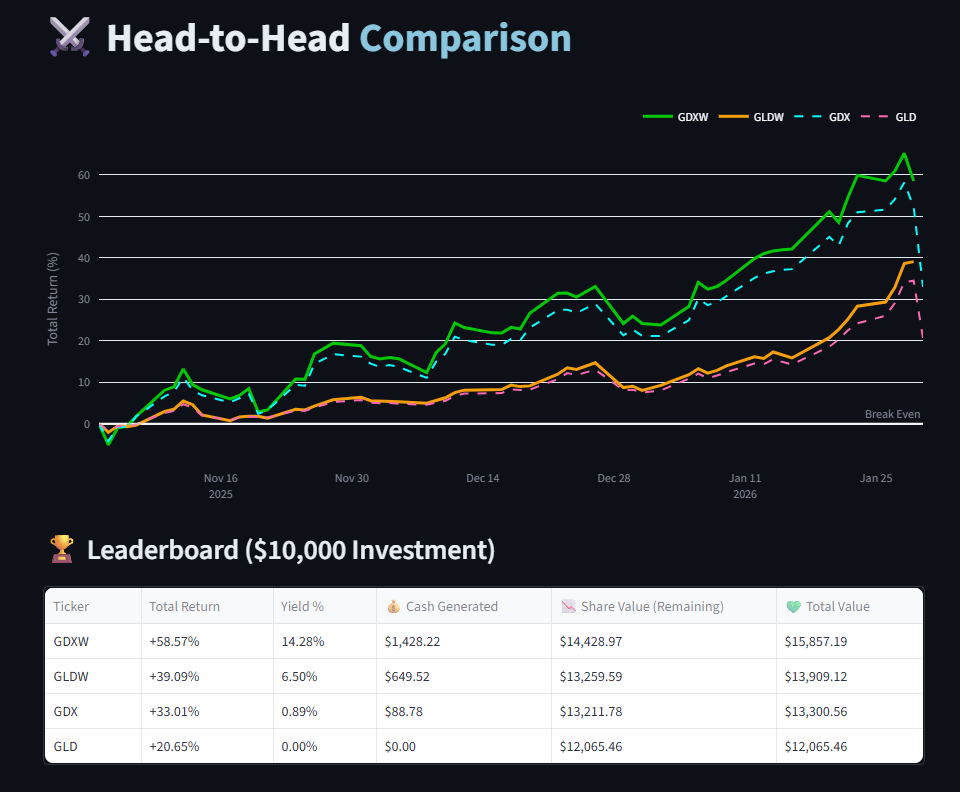Sort table by Total Return column header
Screen dimensions: 960x792
(207, 607)
